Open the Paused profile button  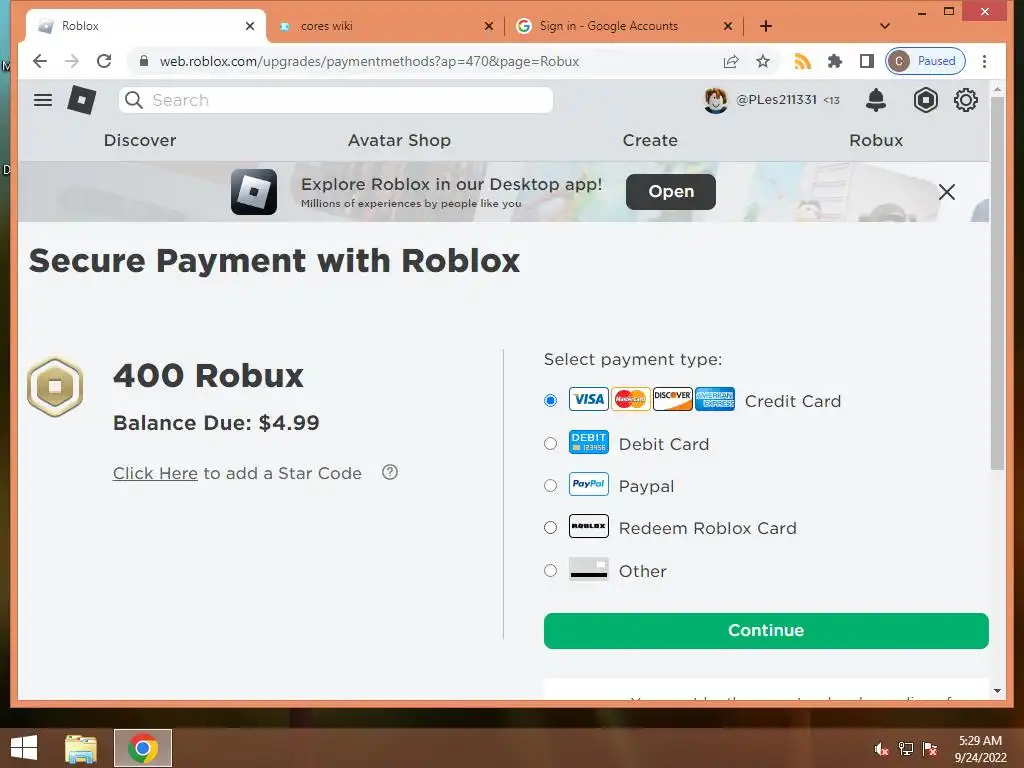tap(925, 61)
